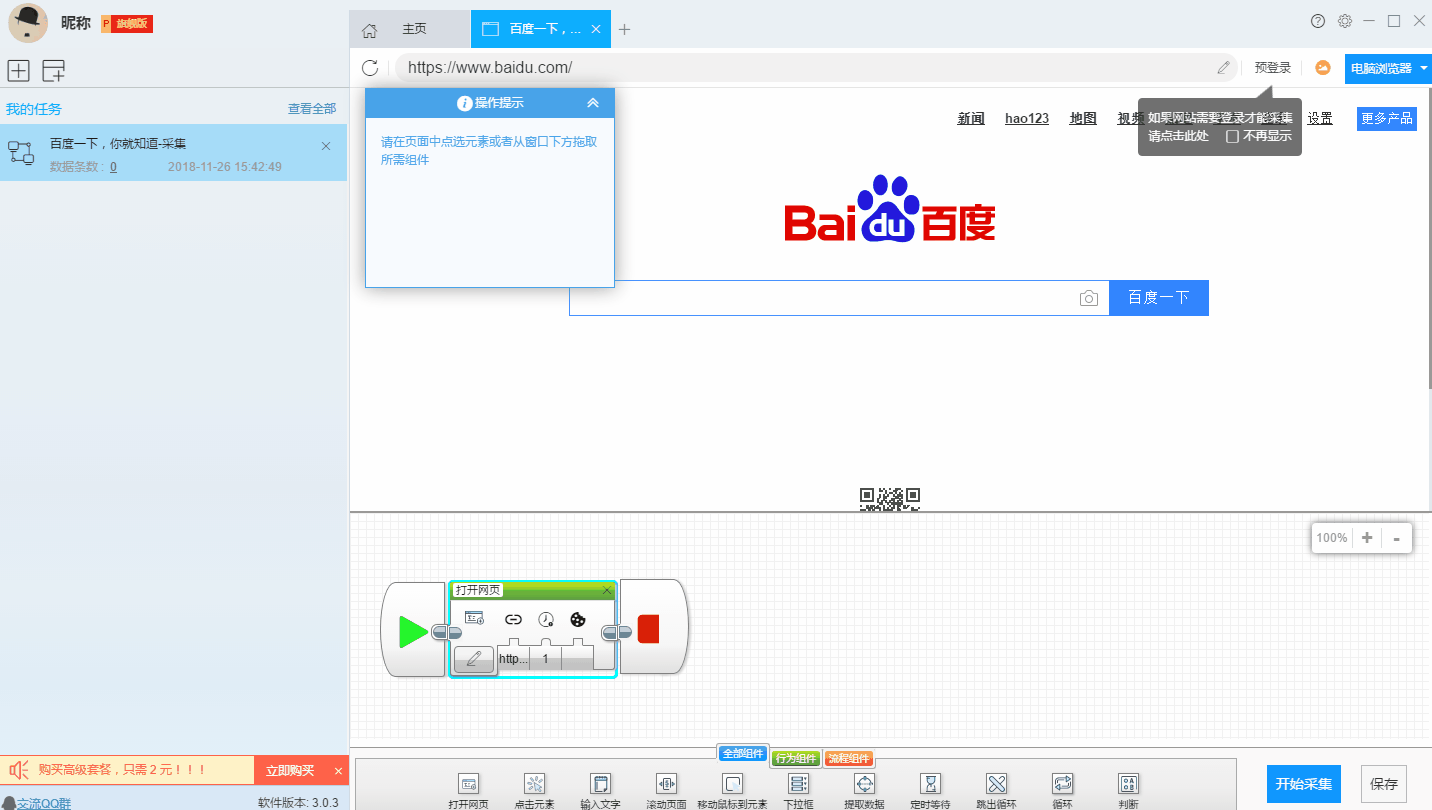The image size is (1432, 810).
Task: Collapse the 操作提示 hint panel
Action: 593,102
